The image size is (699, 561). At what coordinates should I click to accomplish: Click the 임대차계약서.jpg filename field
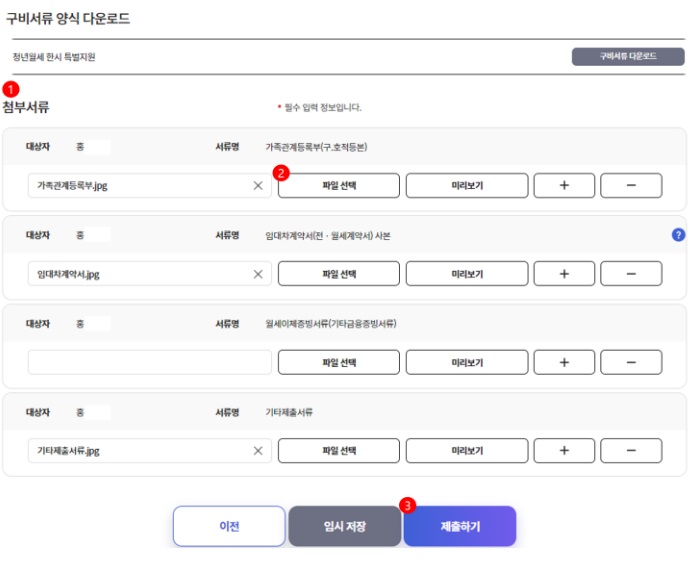tap(150, 274)
